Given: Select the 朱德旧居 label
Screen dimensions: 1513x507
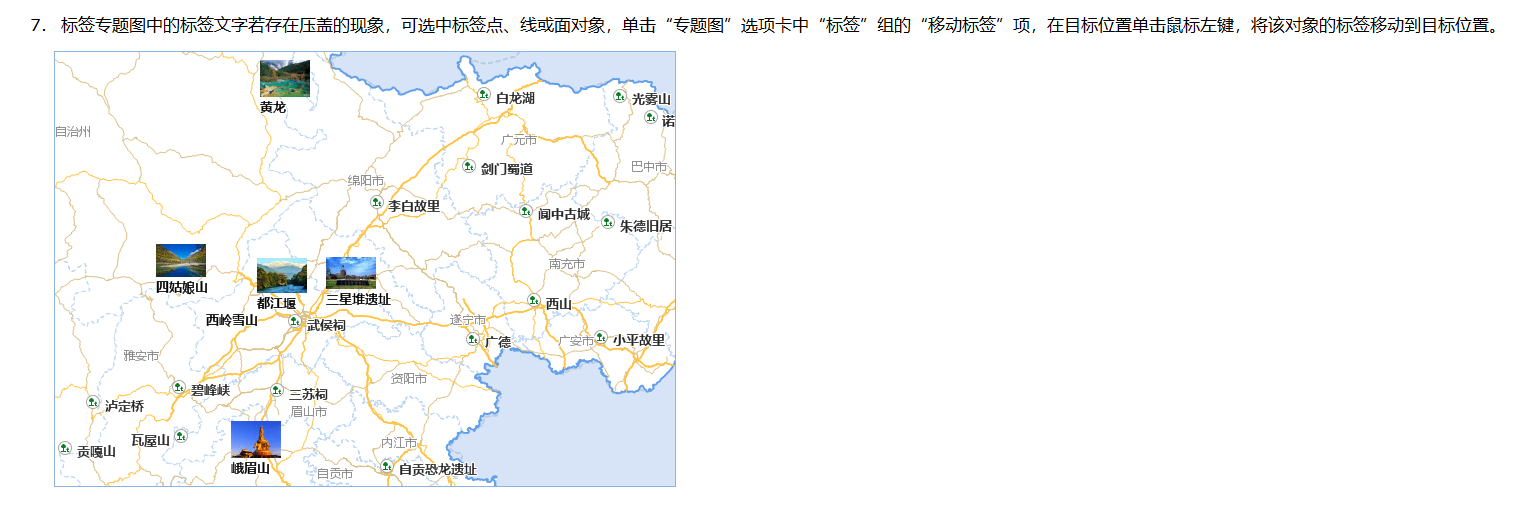Looking at the screenshot, I should pos(646,226).
